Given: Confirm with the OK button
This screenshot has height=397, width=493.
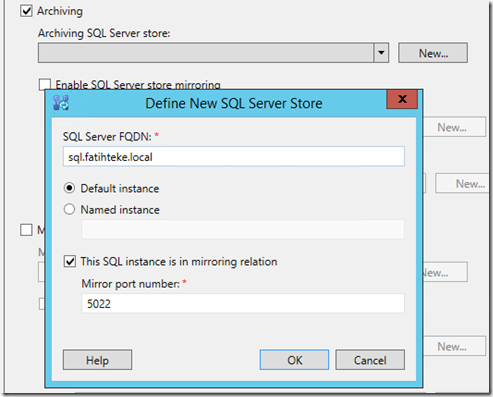Looking at the screenshot, I should (x=294, y=360).
